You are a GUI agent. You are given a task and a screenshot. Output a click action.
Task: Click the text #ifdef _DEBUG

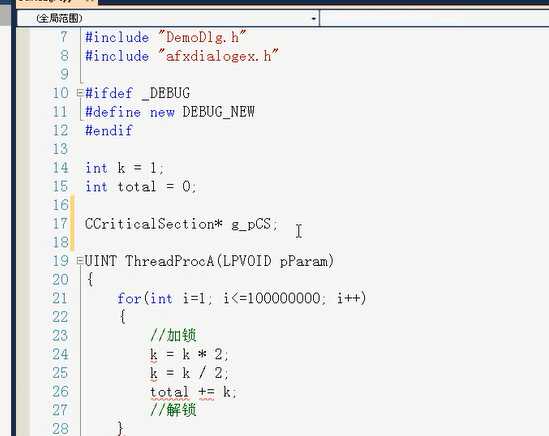(138, 93)
